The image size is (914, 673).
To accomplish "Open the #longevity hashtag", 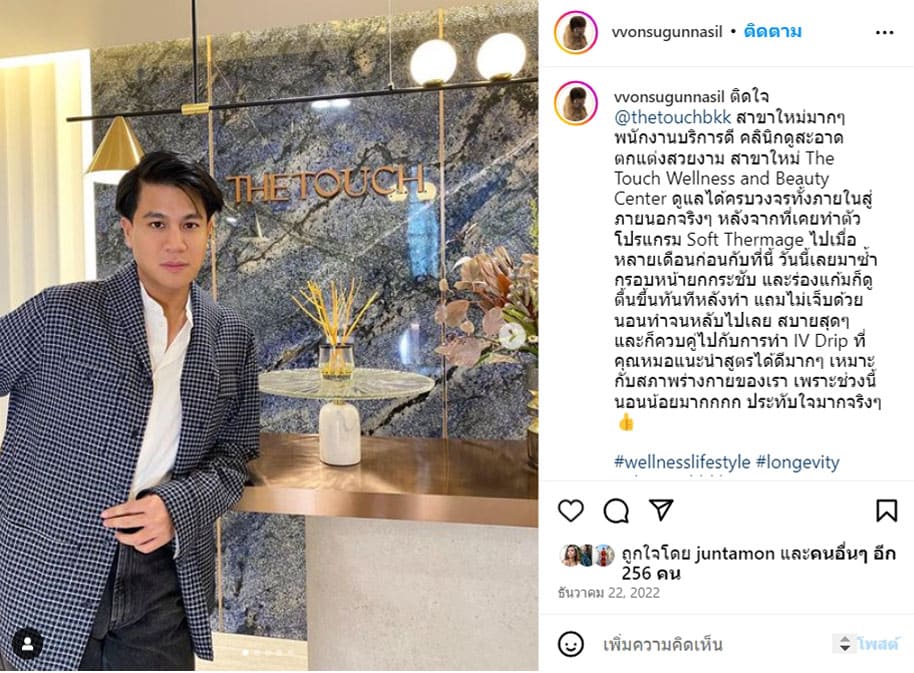I will coord(797,462).
